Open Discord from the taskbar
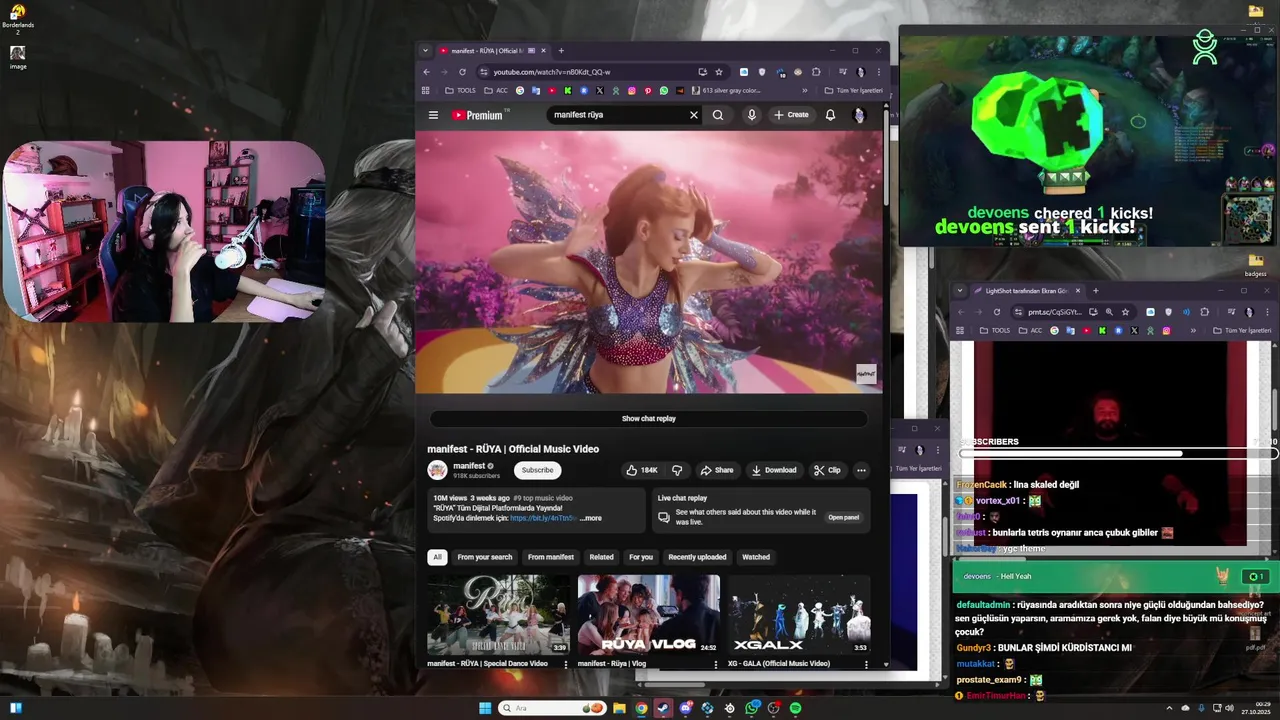Viewport: 1280px width, 720px height. 685,708
